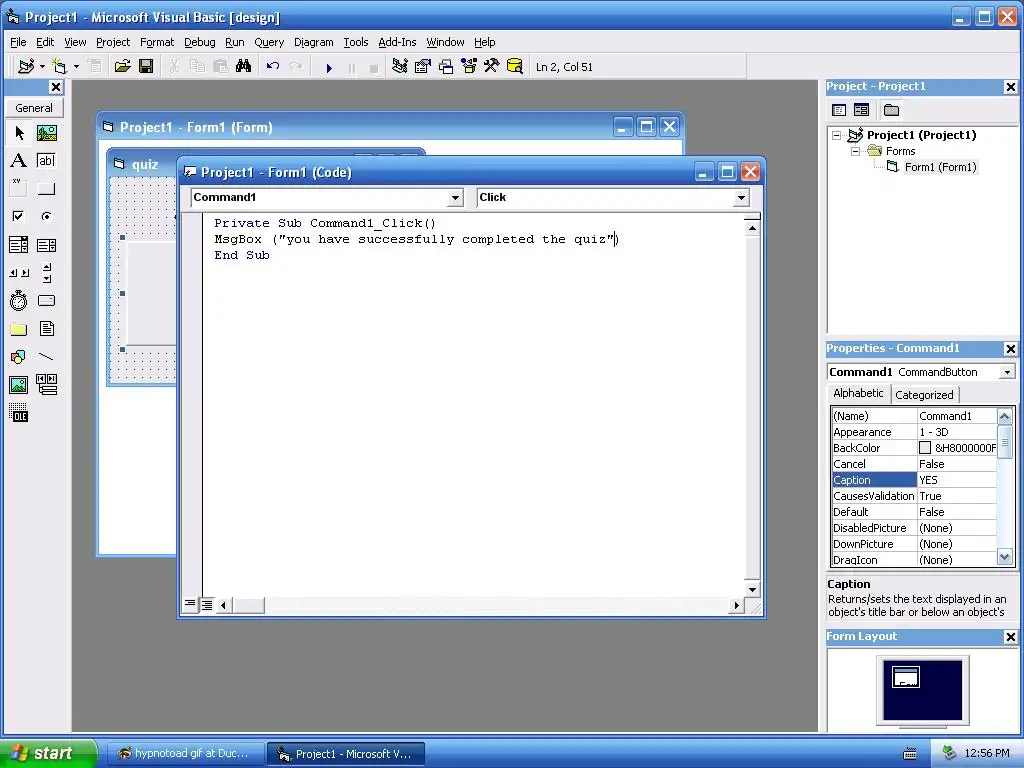Screen dimensions: 1024x768
Task: Open the Add Project dropdown arrow
Action: [x=42, y=66]
